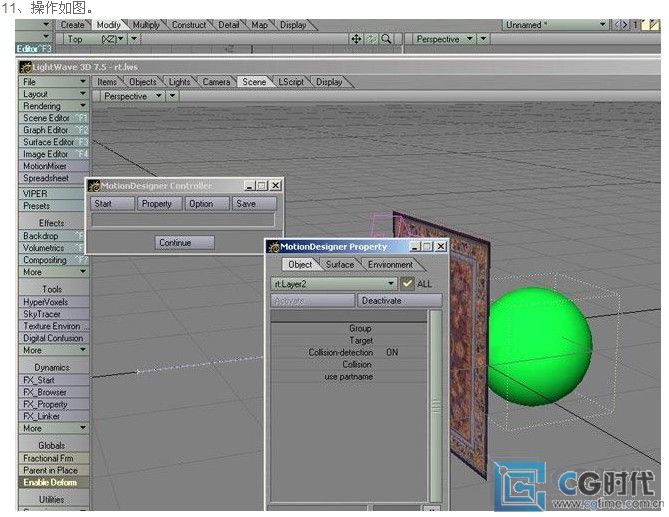Open the Multiply tab in Modeler
Viewport: 669px width, 517px height.
click(146, 25)
